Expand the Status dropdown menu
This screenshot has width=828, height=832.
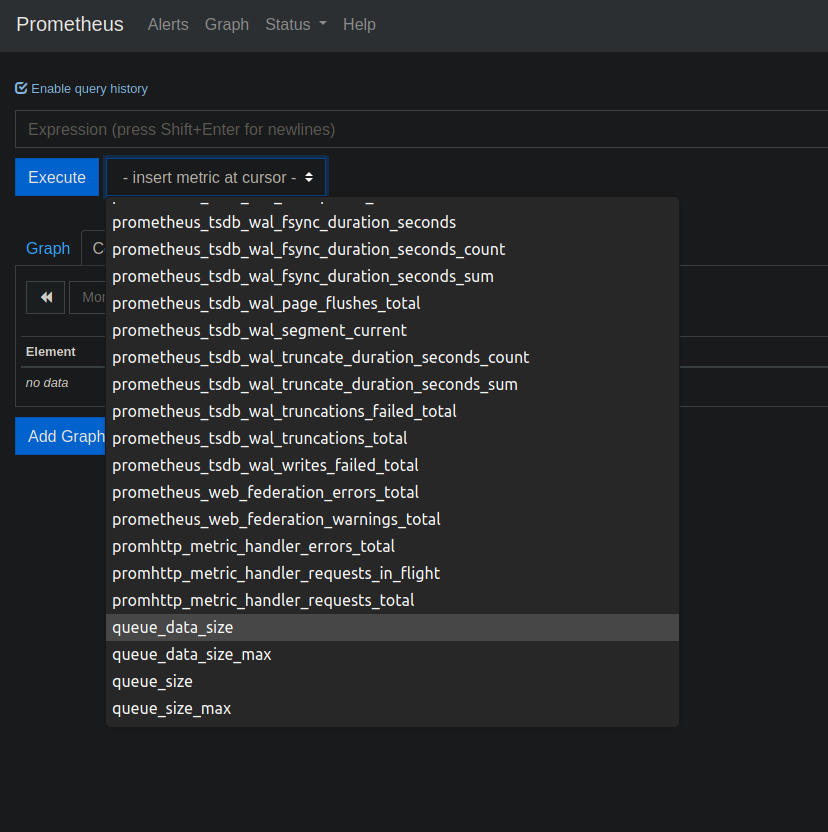pos(296,24)
